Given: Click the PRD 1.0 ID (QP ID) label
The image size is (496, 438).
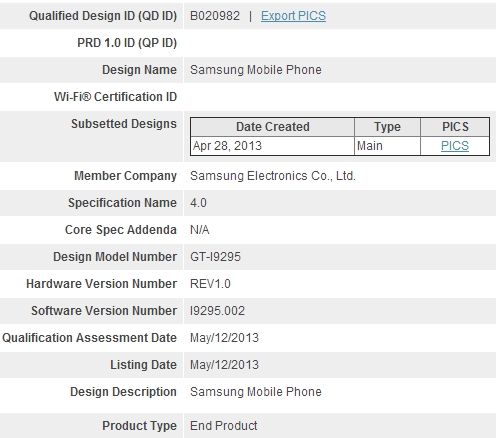Looking at the screenshot, I should pyautogui.click(x=127, y=43).
